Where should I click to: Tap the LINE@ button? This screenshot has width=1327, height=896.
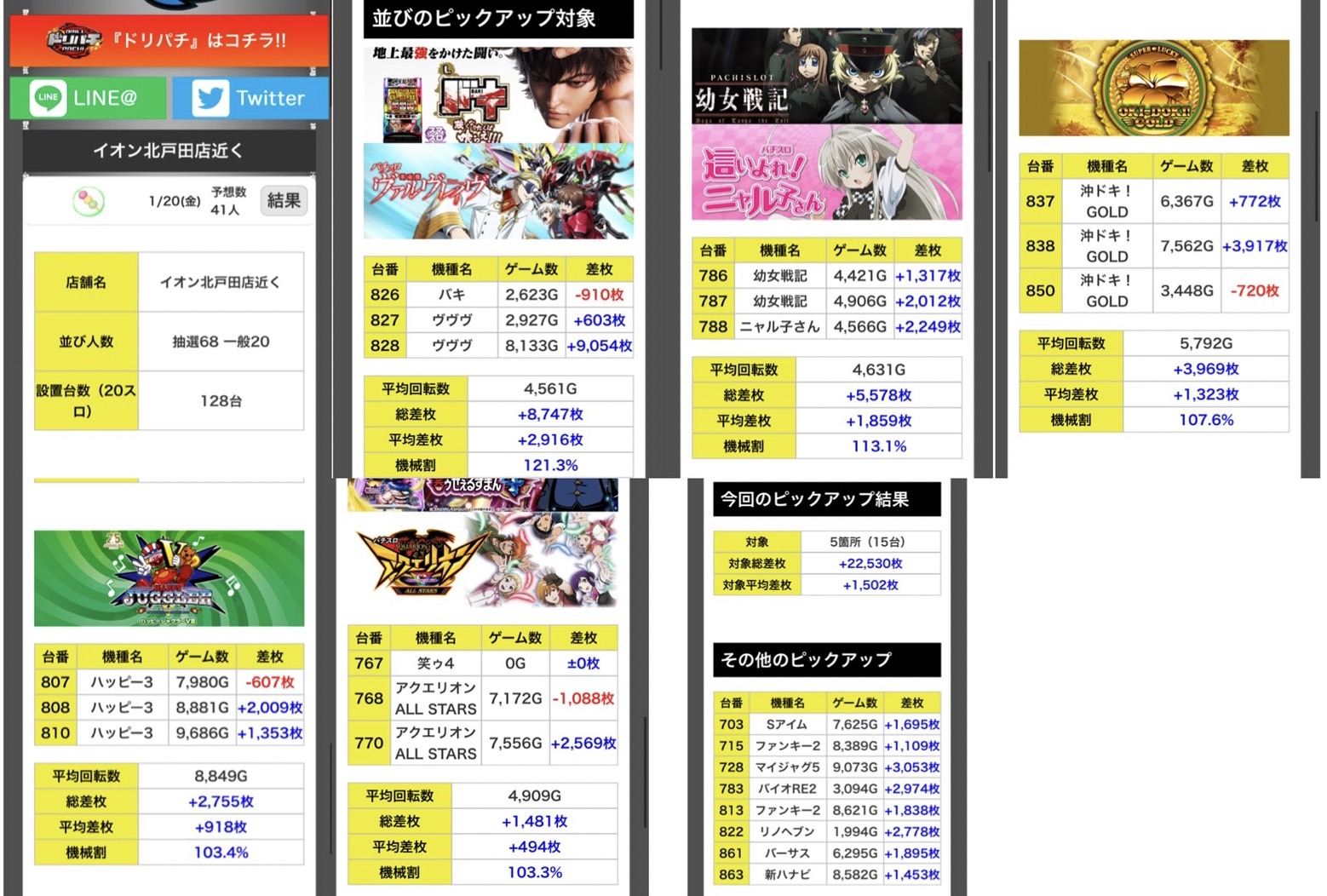(x=88, y=98)
